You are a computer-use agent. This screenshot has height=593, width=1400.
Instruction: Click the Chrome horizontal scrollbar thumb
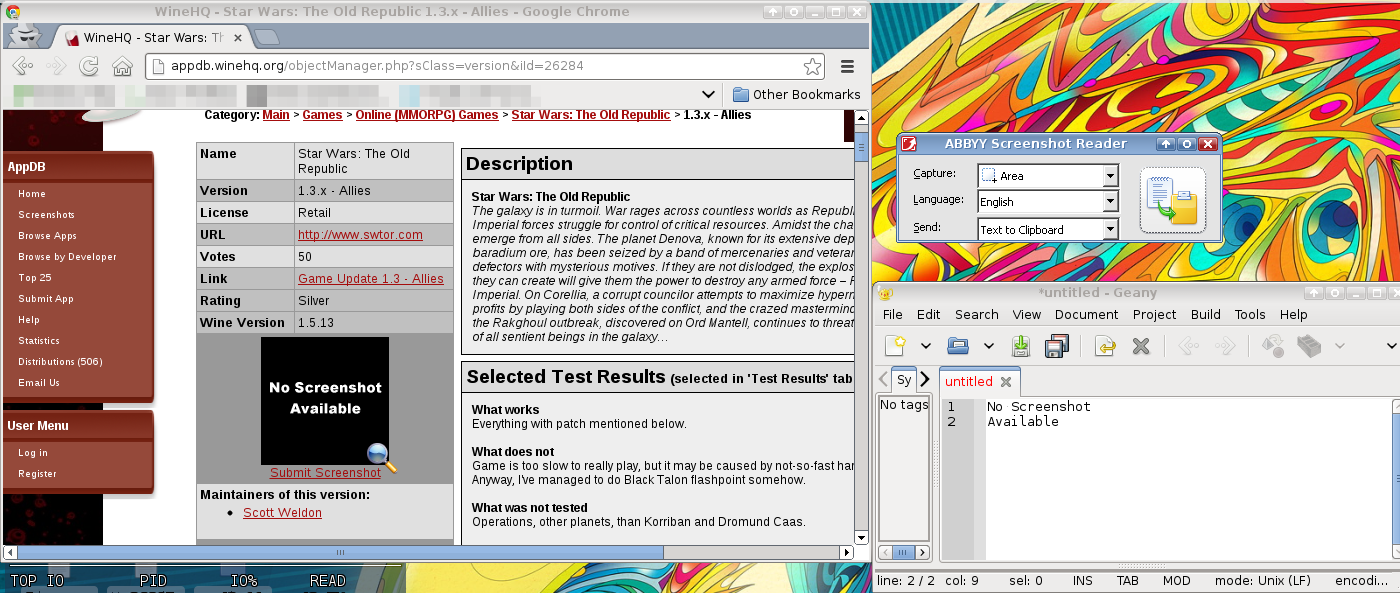click(x=340, y=552)
